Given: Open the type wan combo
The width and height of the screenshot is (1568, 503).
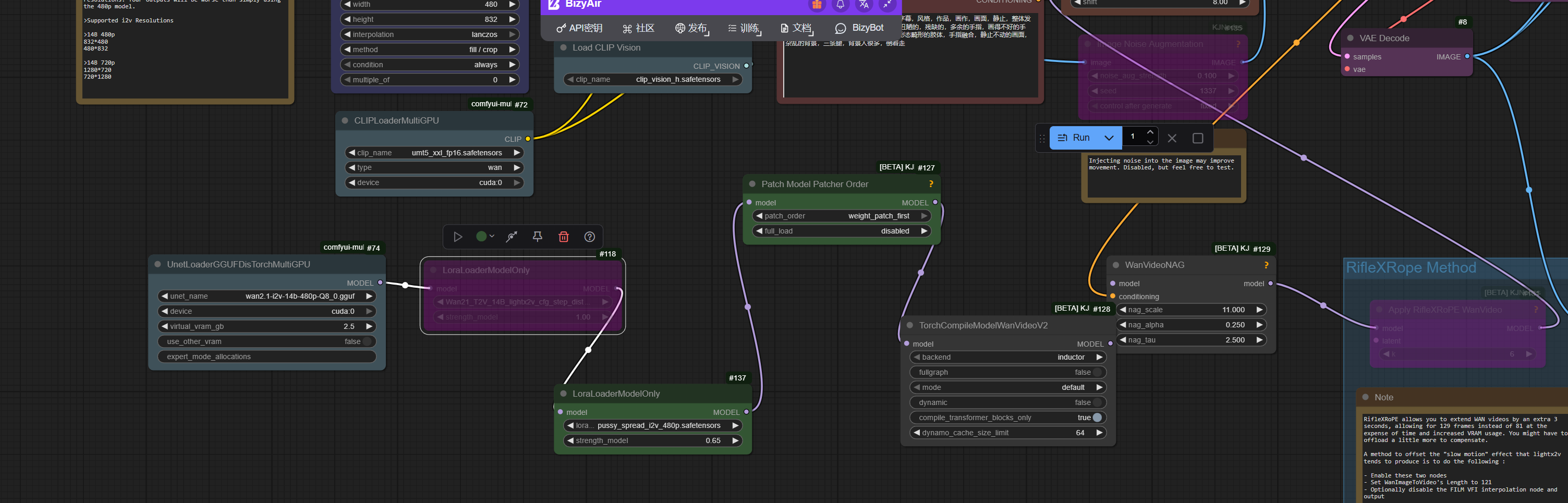Looking at the screenshot, I should (434, 168).
